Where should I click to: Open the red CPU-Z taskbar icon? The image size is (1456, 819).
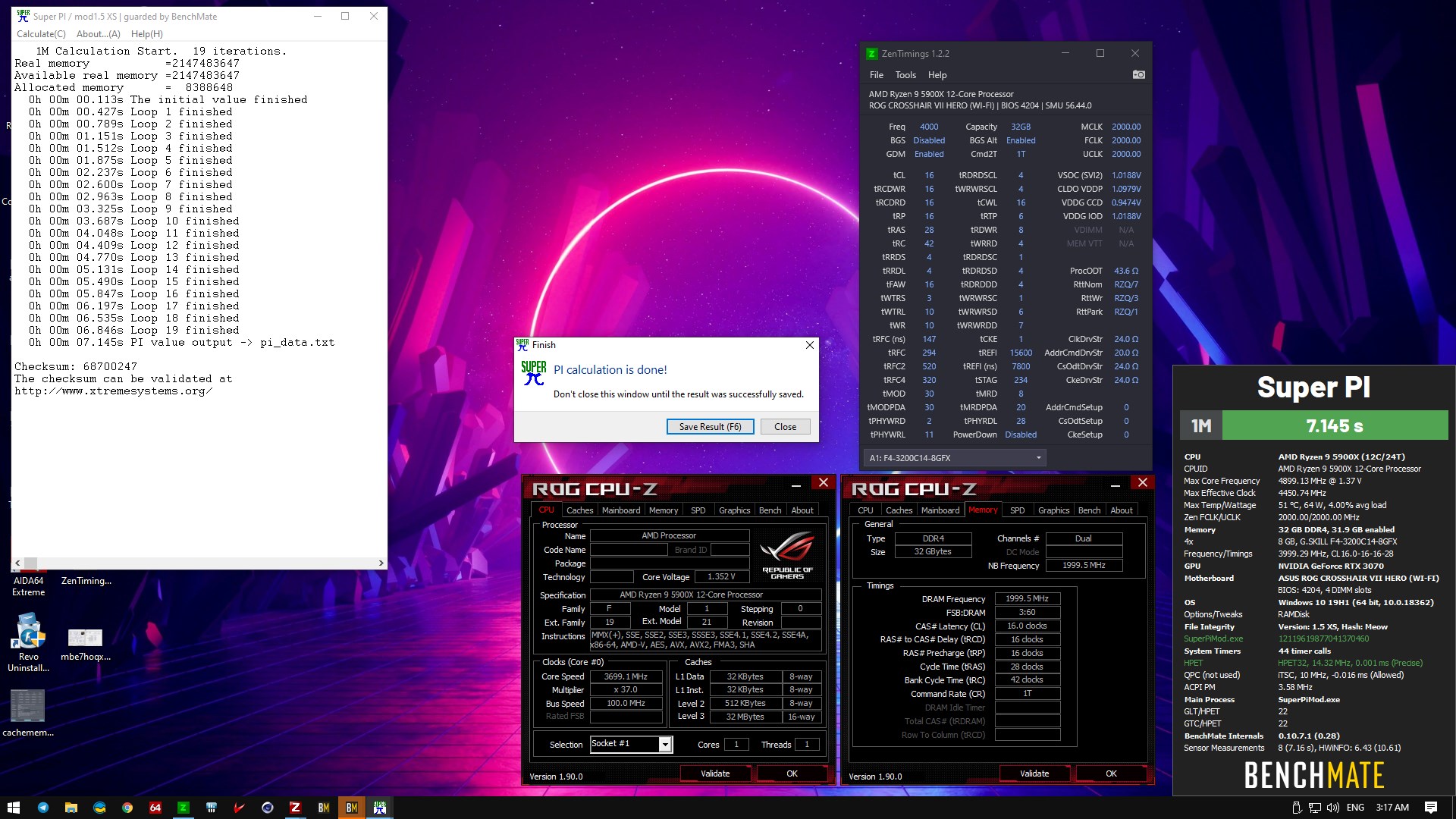(x=296, y=808)
